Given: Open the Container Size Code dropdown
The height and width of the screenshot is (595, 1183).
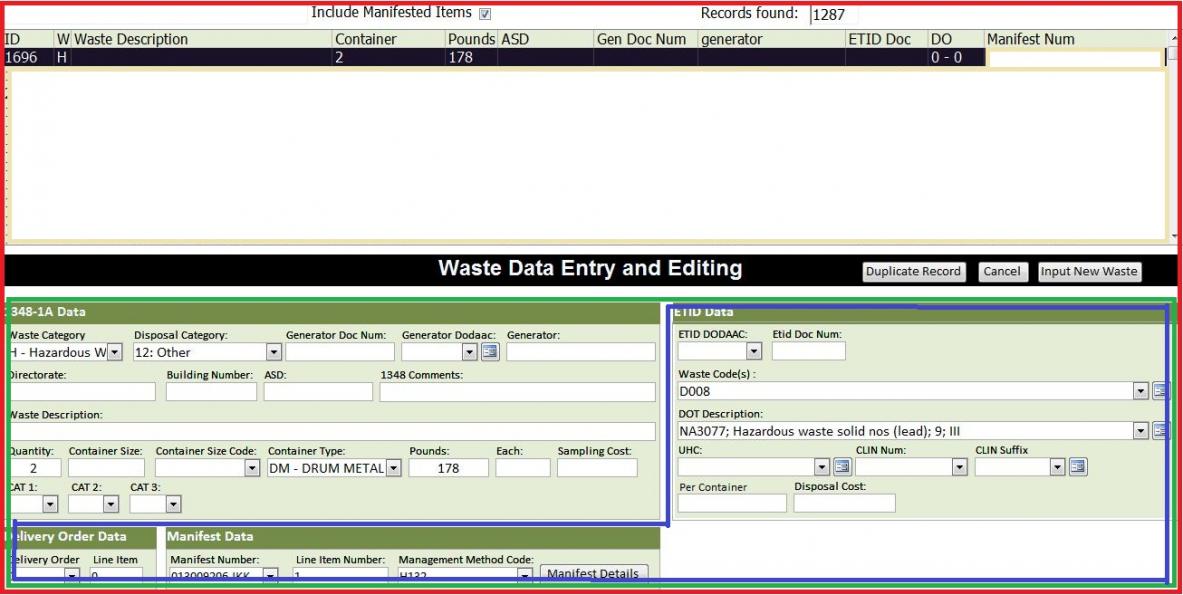Looking at the screenshot, I should pos(252,468).
